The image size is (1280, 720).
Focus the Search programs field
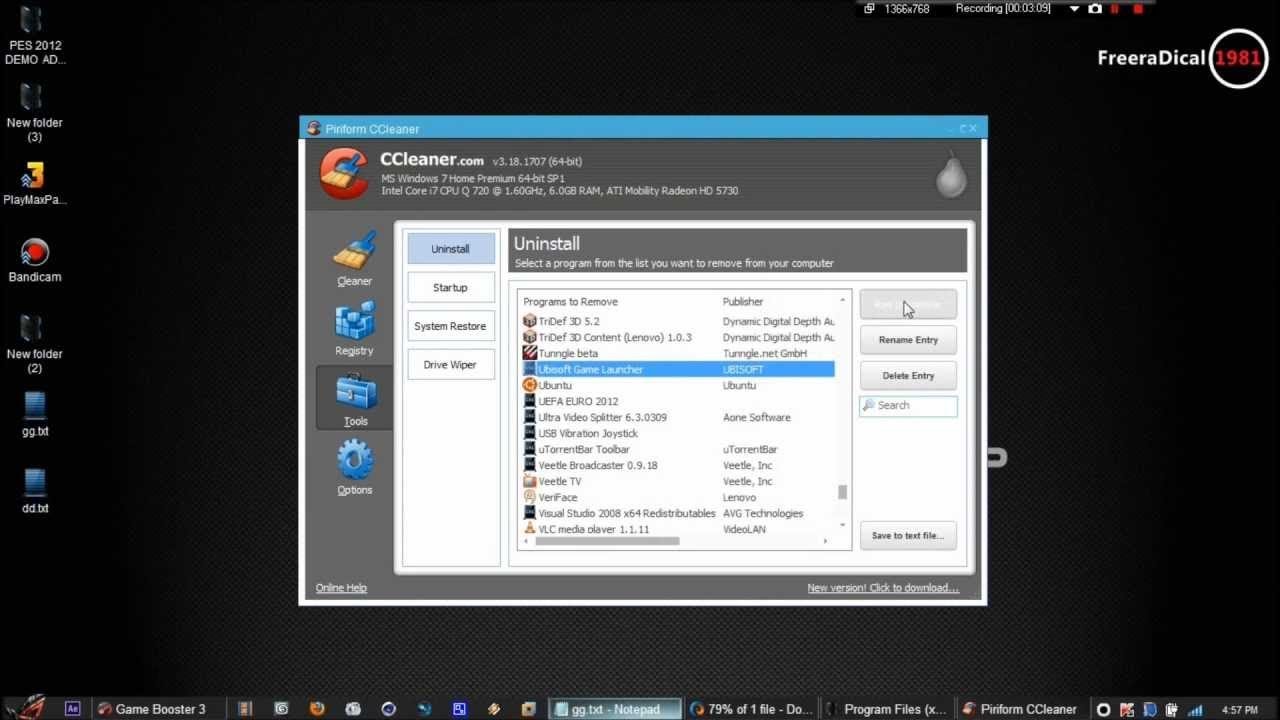pos(908,406)
